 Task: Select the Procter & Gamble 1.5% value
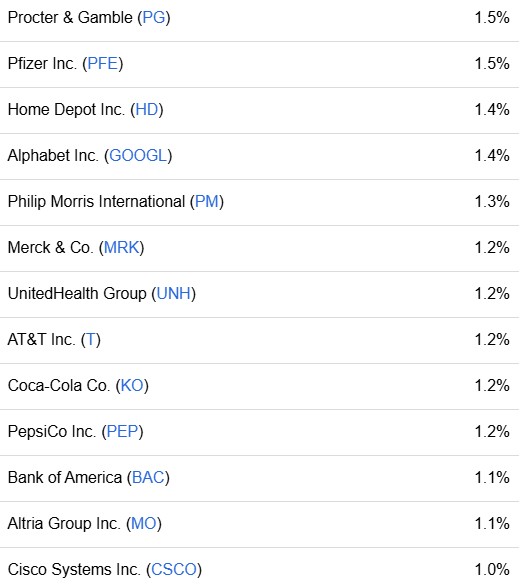[x=492, y=18]
